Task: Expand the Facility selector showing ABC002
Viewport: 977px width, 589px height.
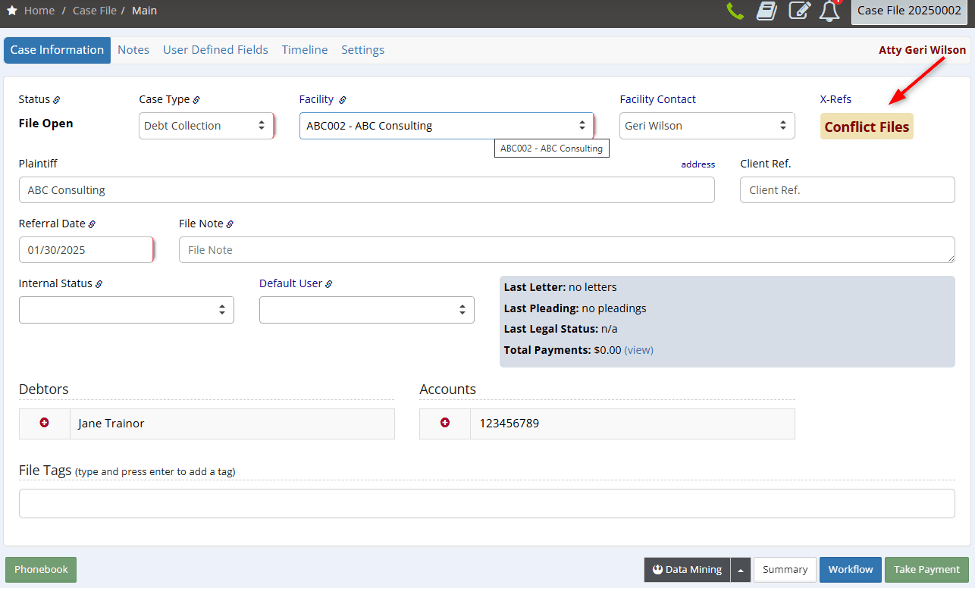Action: click(582, 125)
